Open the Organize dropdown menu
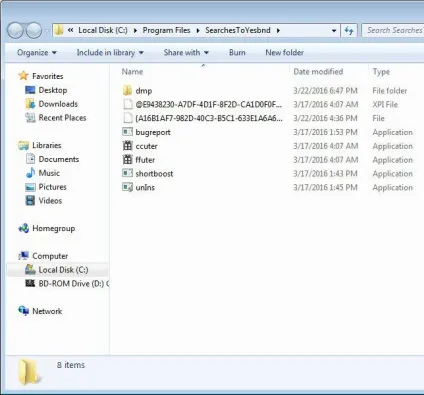Image resolution: width=424 pixels, height=395 pixels. 37,53
